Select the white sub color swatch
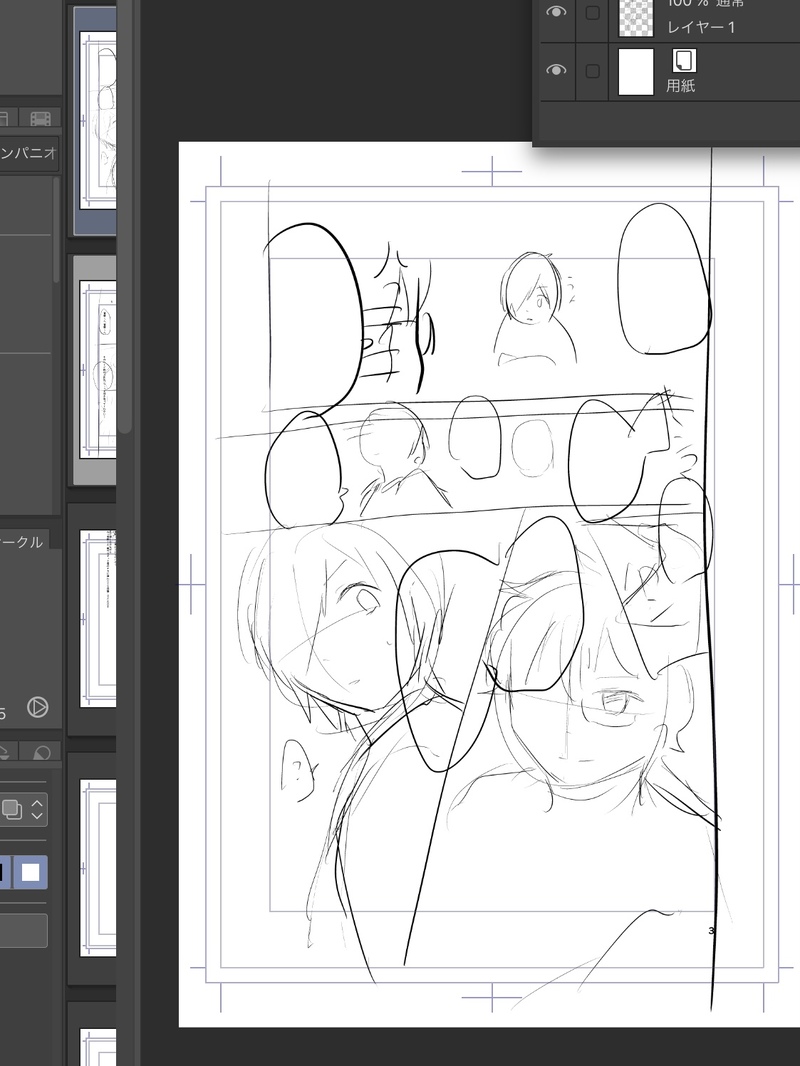This screenshot has width=800, height=1066. pyautogui.click(x=31, y=872)
